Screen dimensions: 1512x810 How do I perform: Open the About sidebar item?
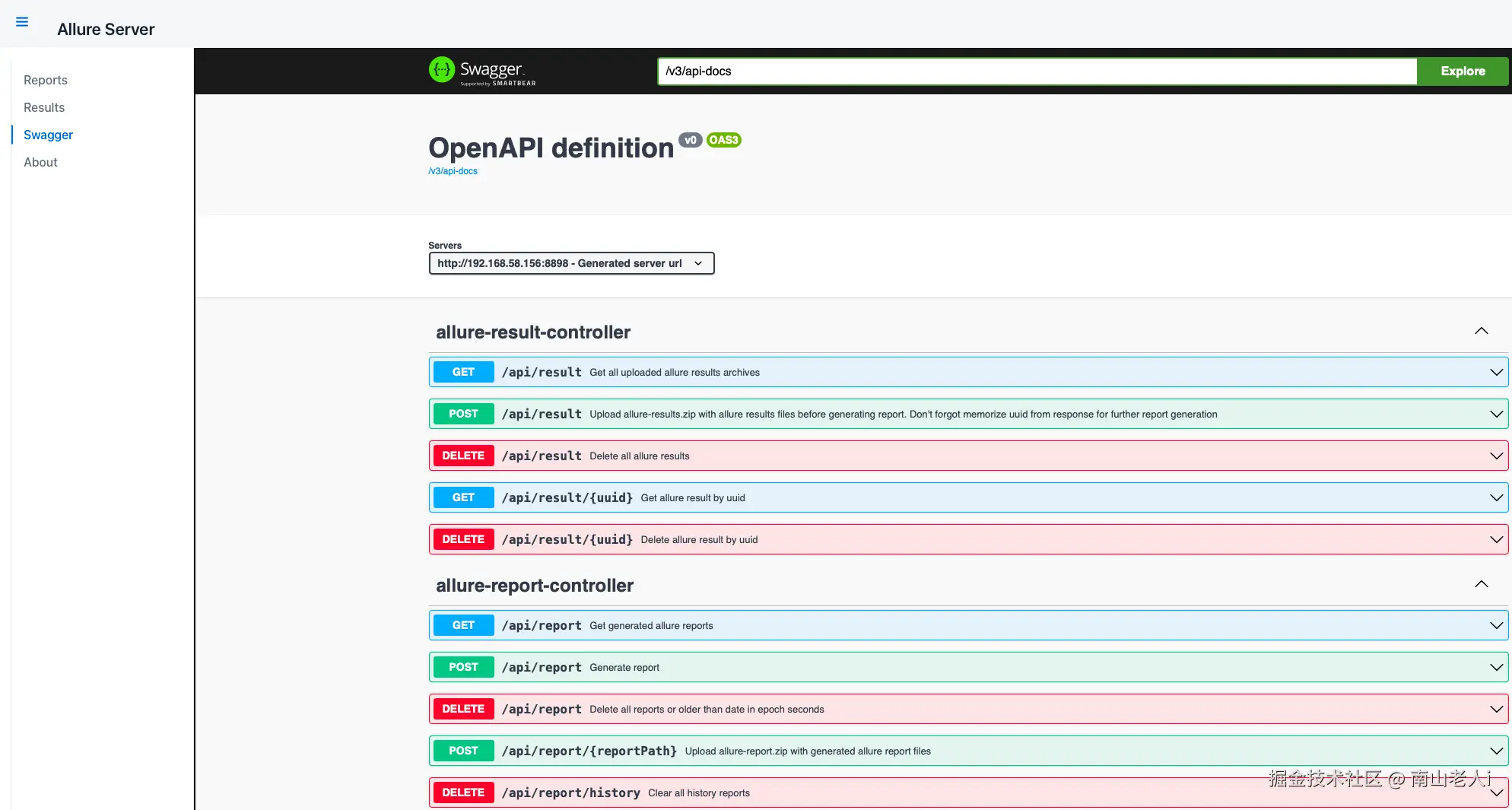(40, 162)
